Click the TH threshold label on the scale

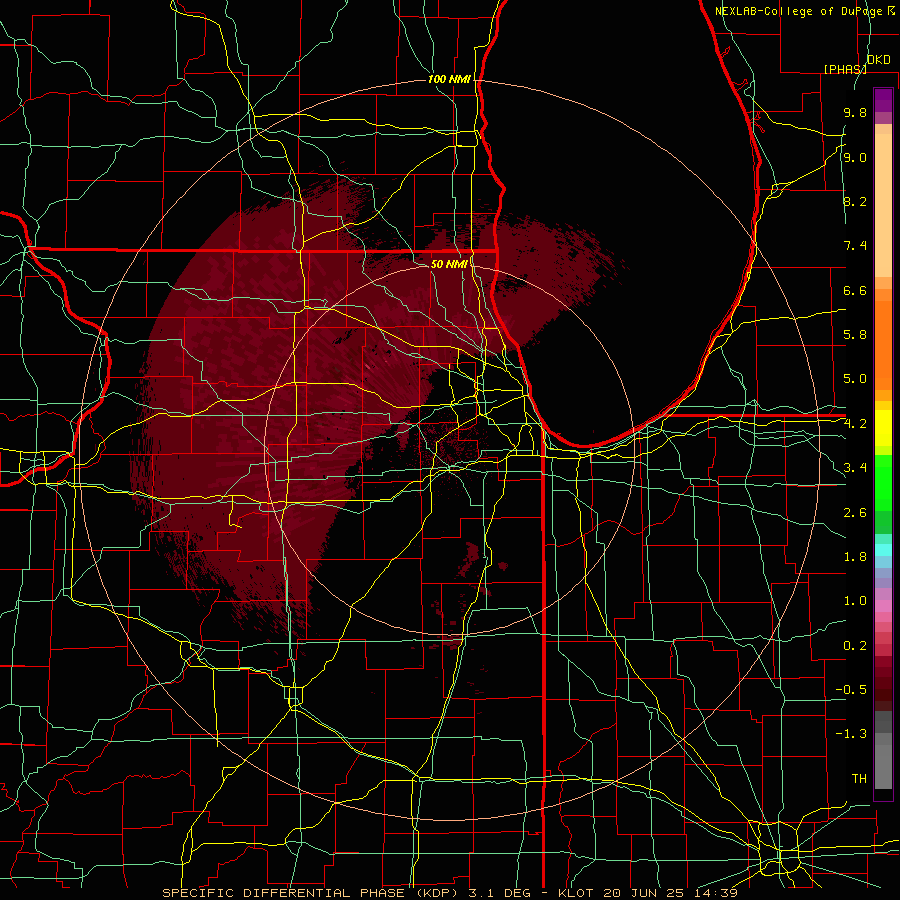[x=859, y=779]
